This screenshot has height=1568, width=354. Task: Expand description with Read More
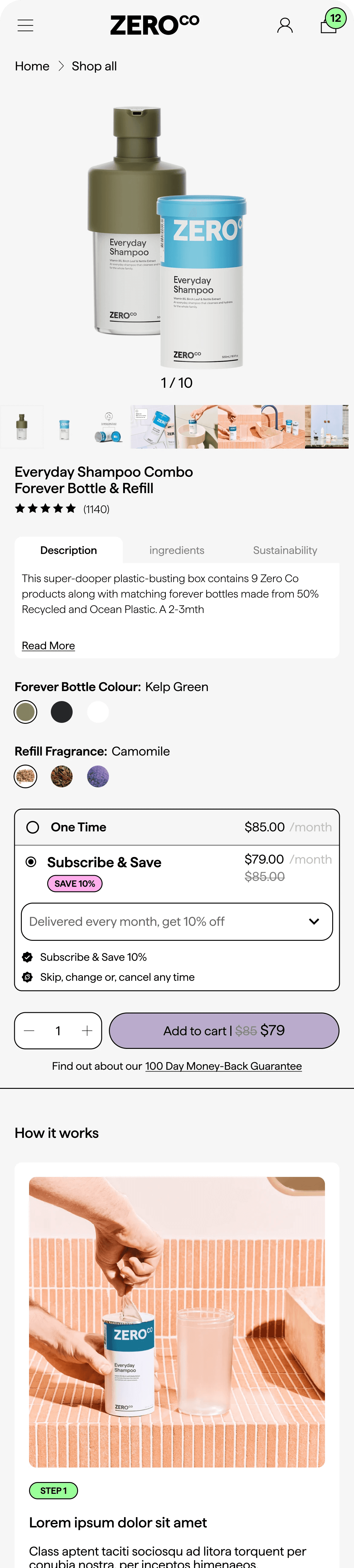coord(48,645)
